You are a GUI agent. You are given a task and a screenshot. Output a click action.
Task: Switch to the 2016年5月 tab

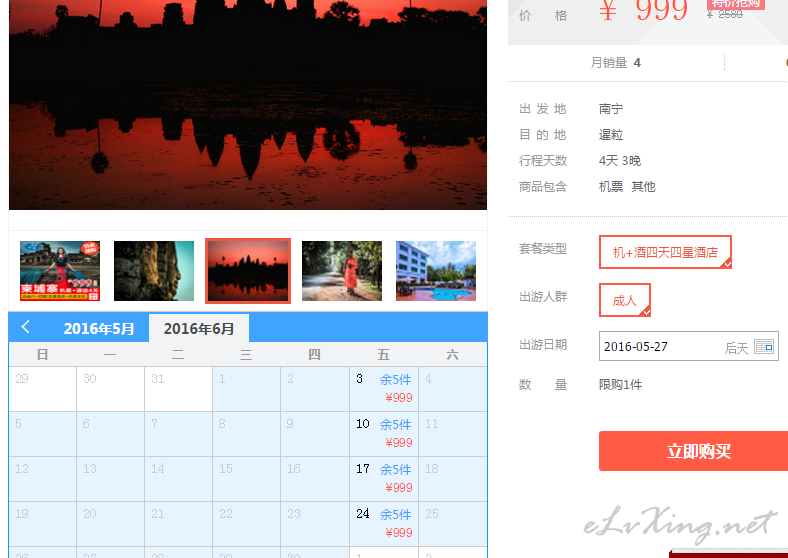pyautogui.click(x=98, y=329)
